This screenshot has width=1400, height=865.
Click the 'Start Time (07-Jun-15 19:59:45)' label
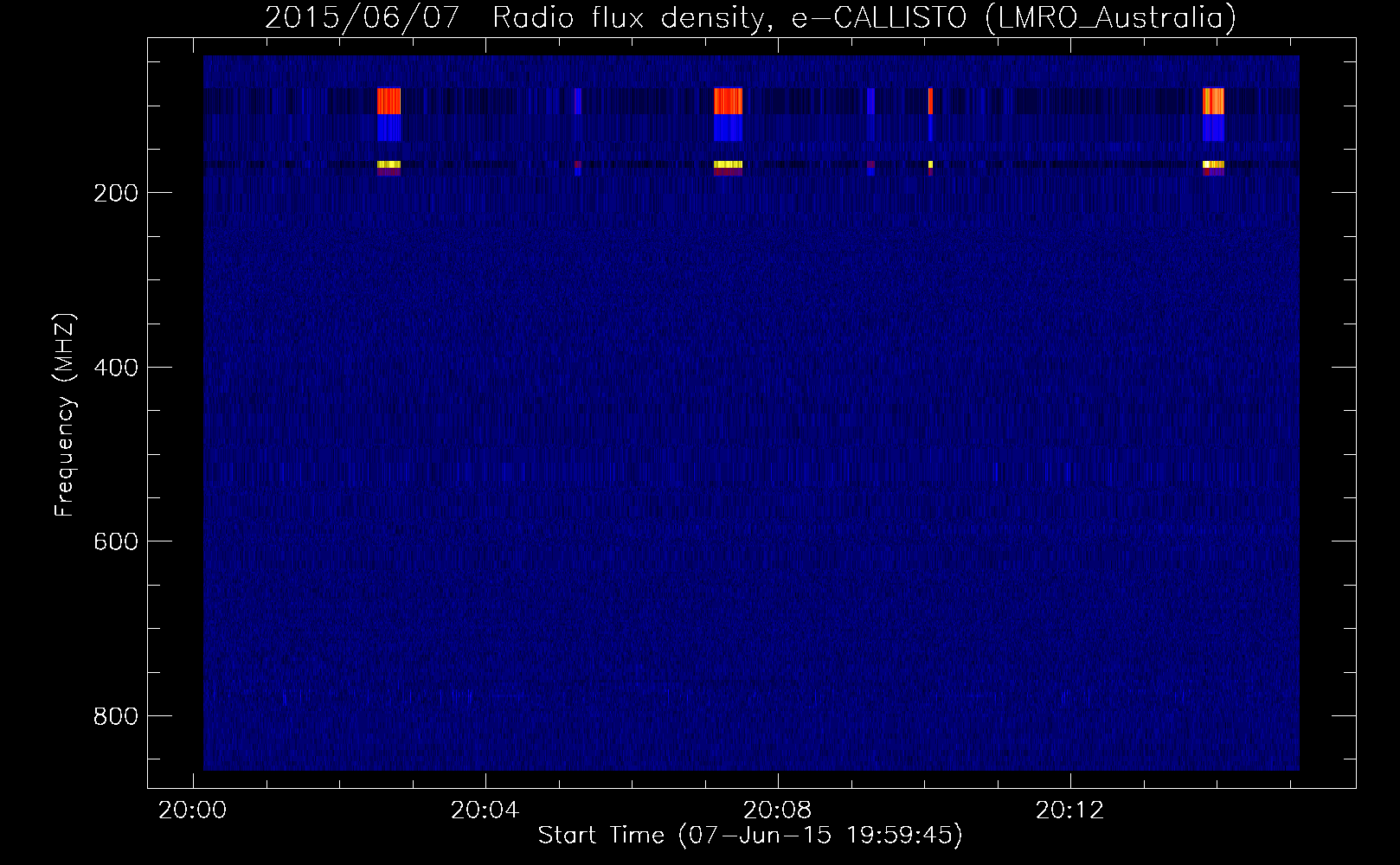click(x=750, y=835)
